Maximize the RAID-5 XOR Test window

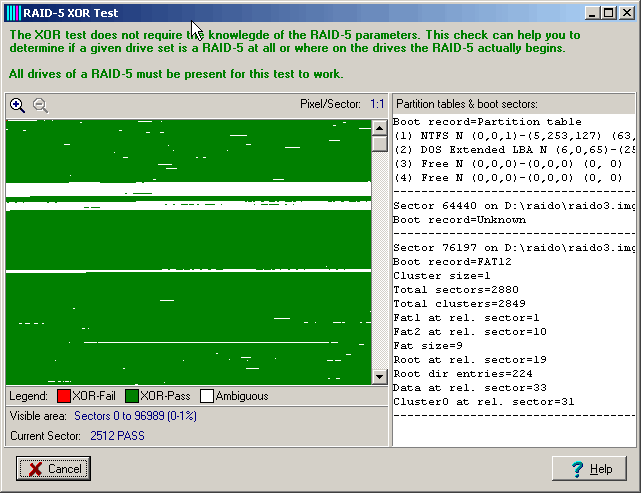pos(608,13)
